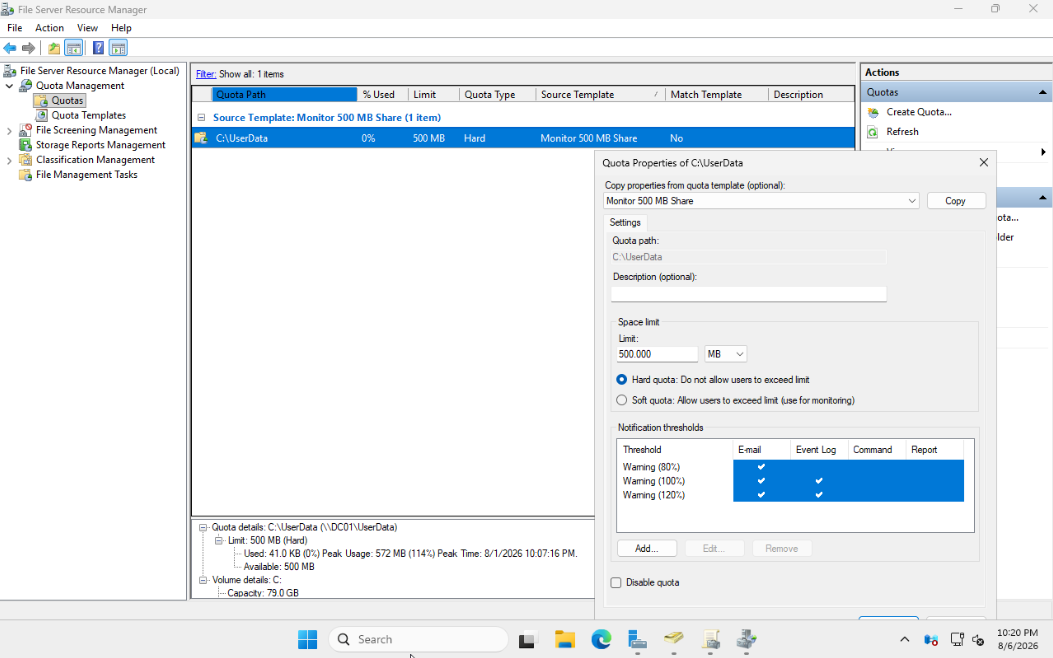Sort by % Used column header
The image size is (1053, 658).
(x=383, y=95)
